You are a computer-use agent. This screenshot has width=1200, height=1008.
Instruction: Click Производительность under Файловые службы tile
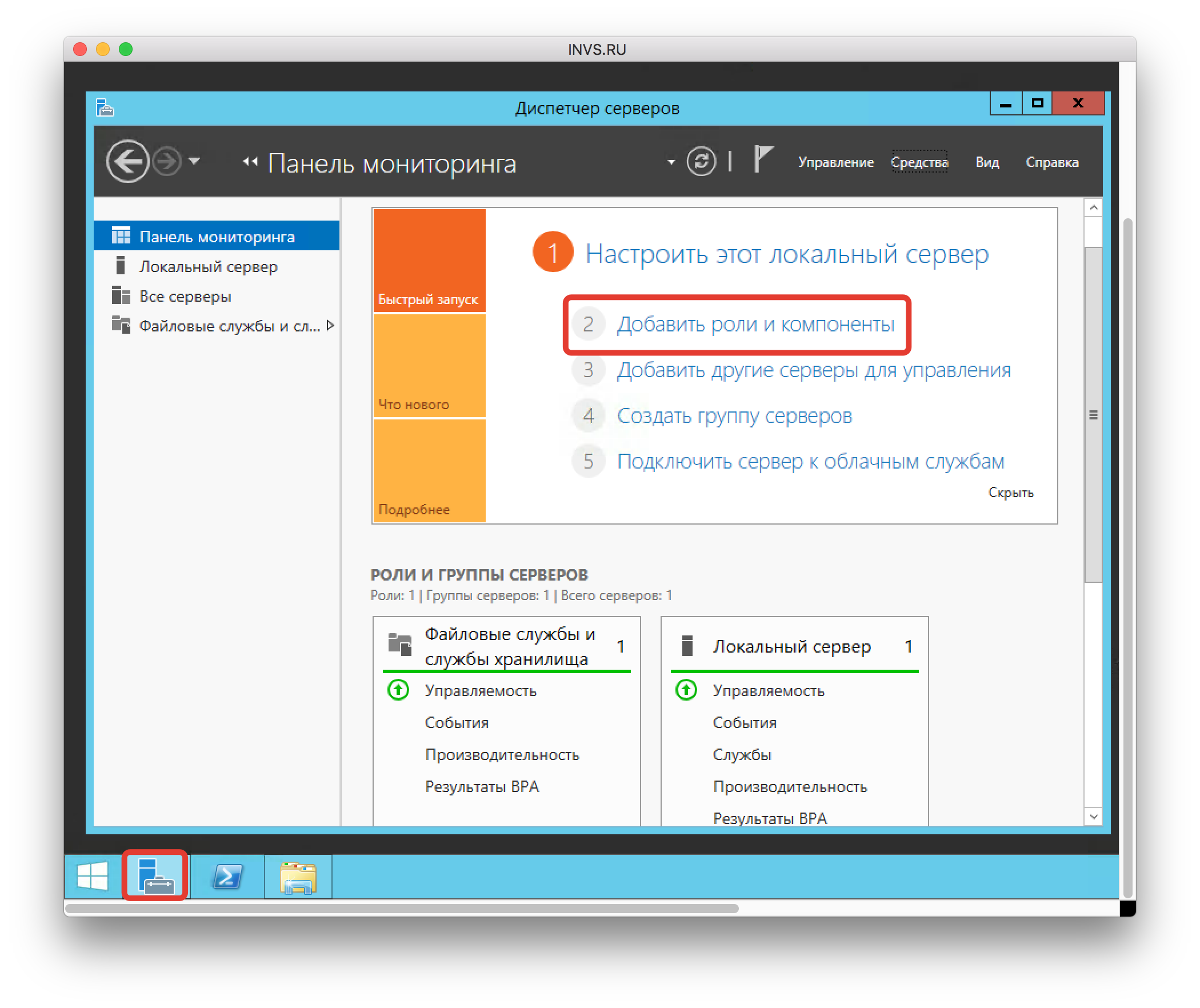[x=502, y=754]
